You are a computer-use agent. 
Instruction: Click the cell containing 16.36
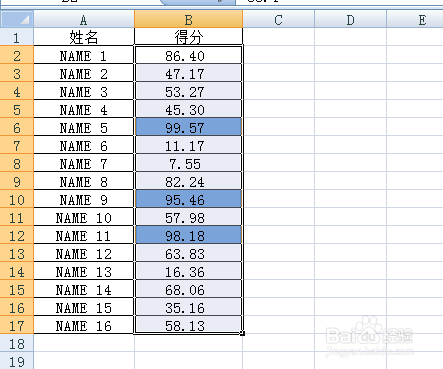click(188, 271)
